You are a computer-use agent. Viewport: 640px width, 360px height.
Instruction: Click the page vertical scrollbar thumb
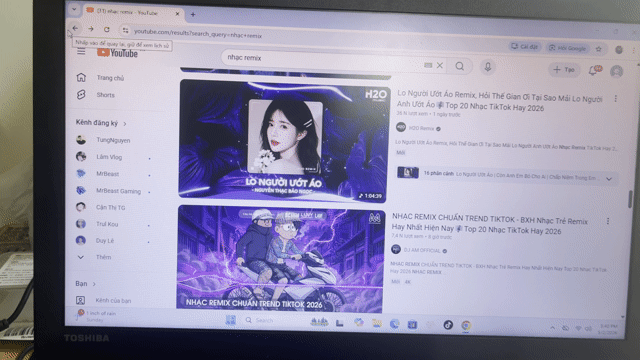630,199
